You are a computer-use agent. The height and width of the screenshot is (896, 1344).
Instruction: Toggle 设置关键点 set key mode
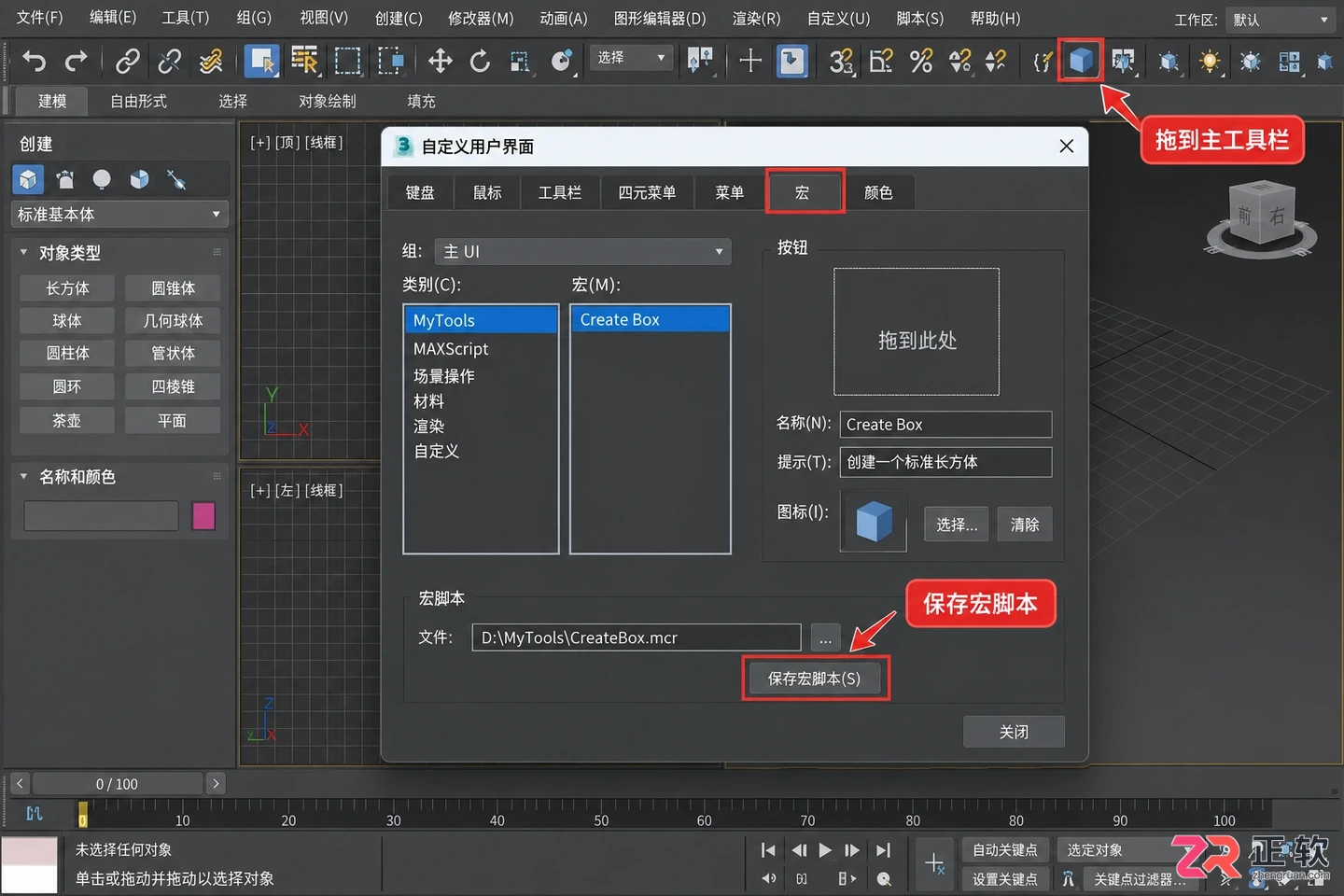pos(1004,879)
